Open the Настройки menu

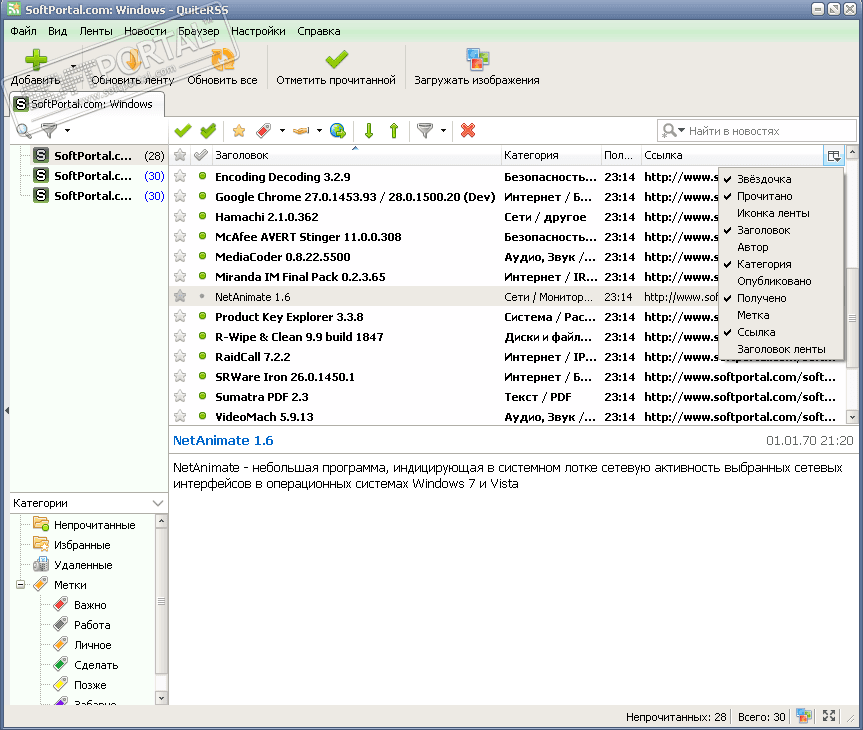click(258, 31)
